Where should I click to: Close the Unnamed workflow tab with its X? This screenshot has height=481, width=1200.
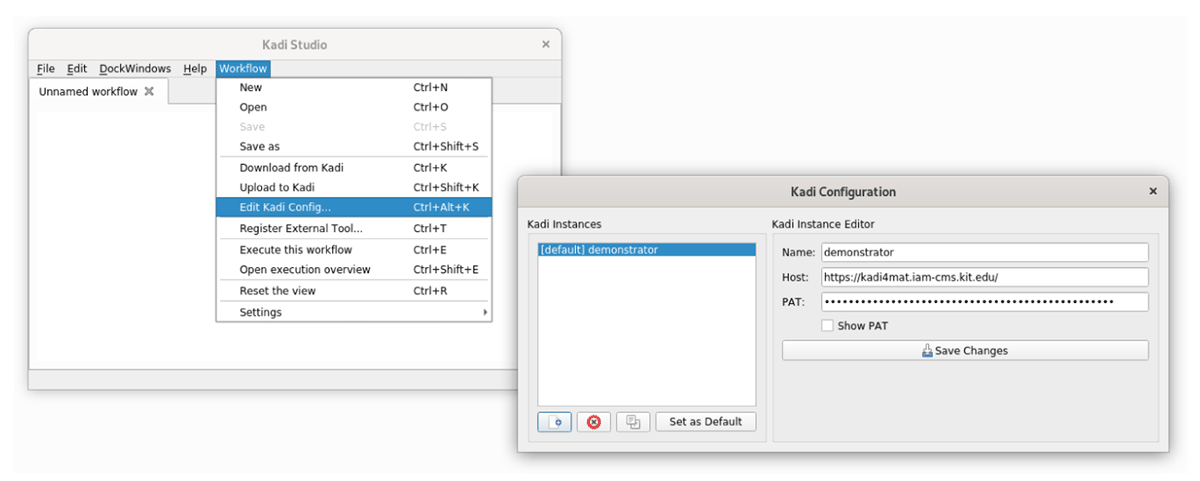click(x=149, y=92)
